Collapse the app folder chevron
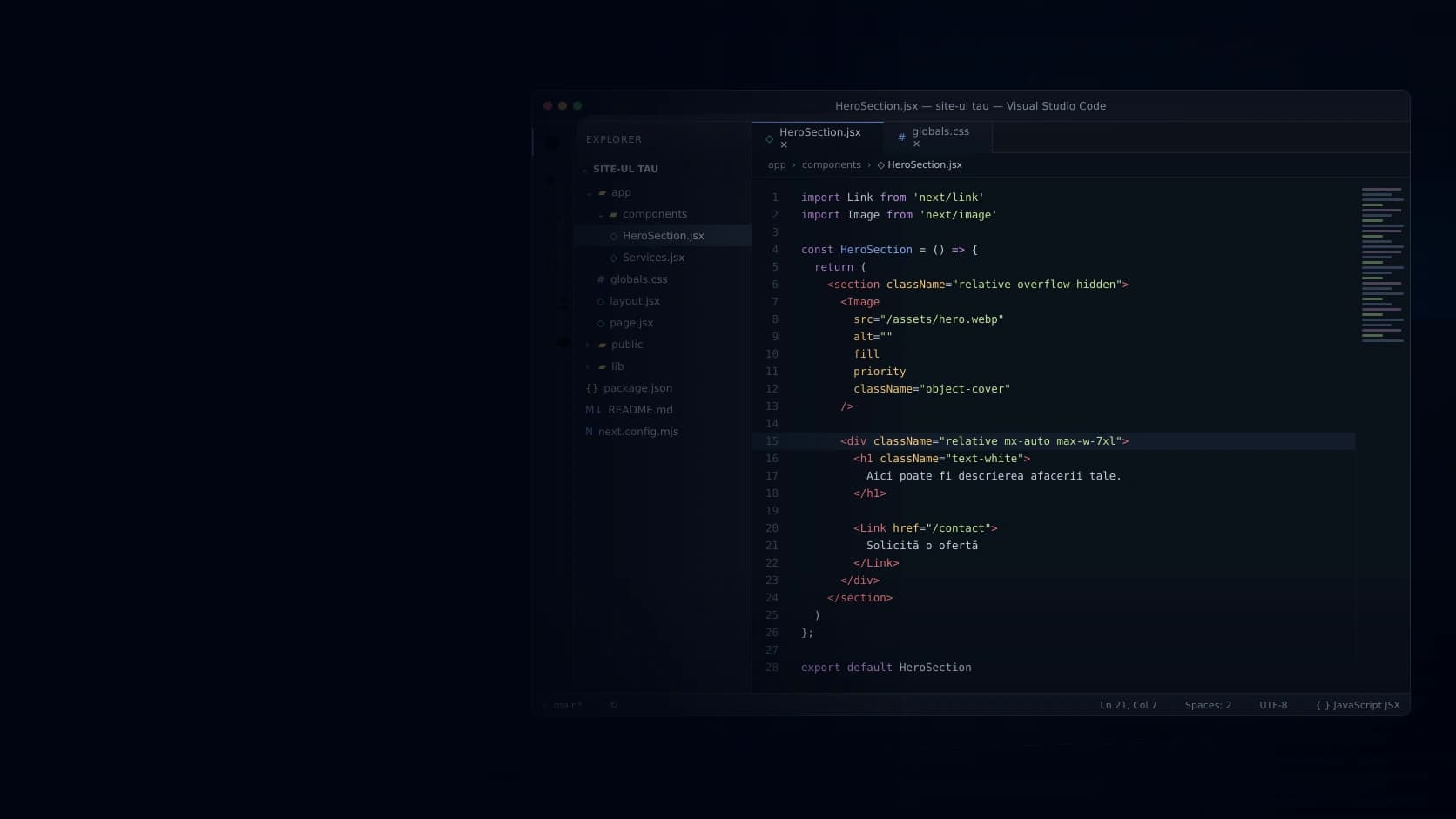Viewport: 1456px width, 819px height. pos(589,193)
